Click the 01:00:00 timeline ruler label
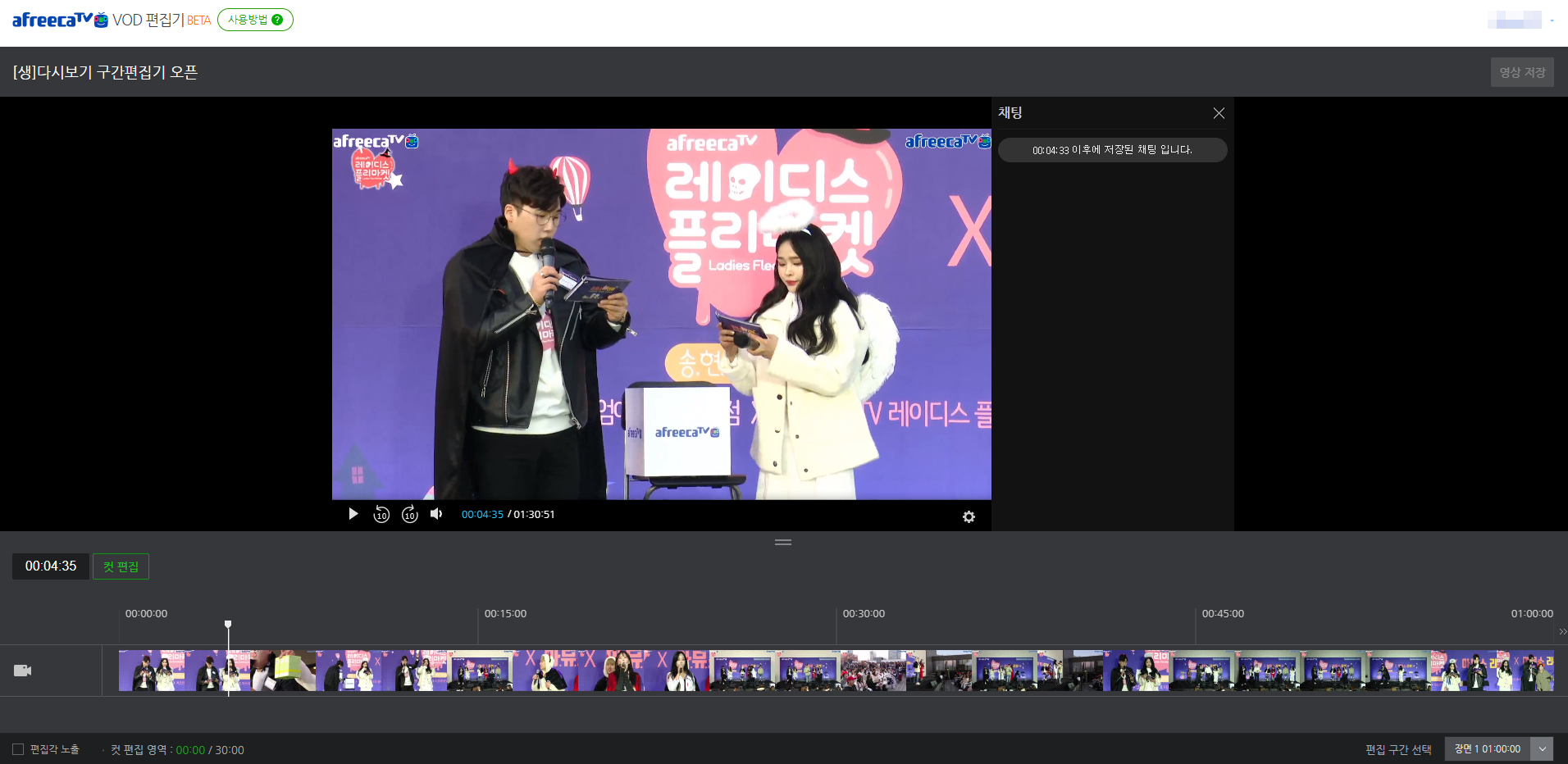 1532,614
